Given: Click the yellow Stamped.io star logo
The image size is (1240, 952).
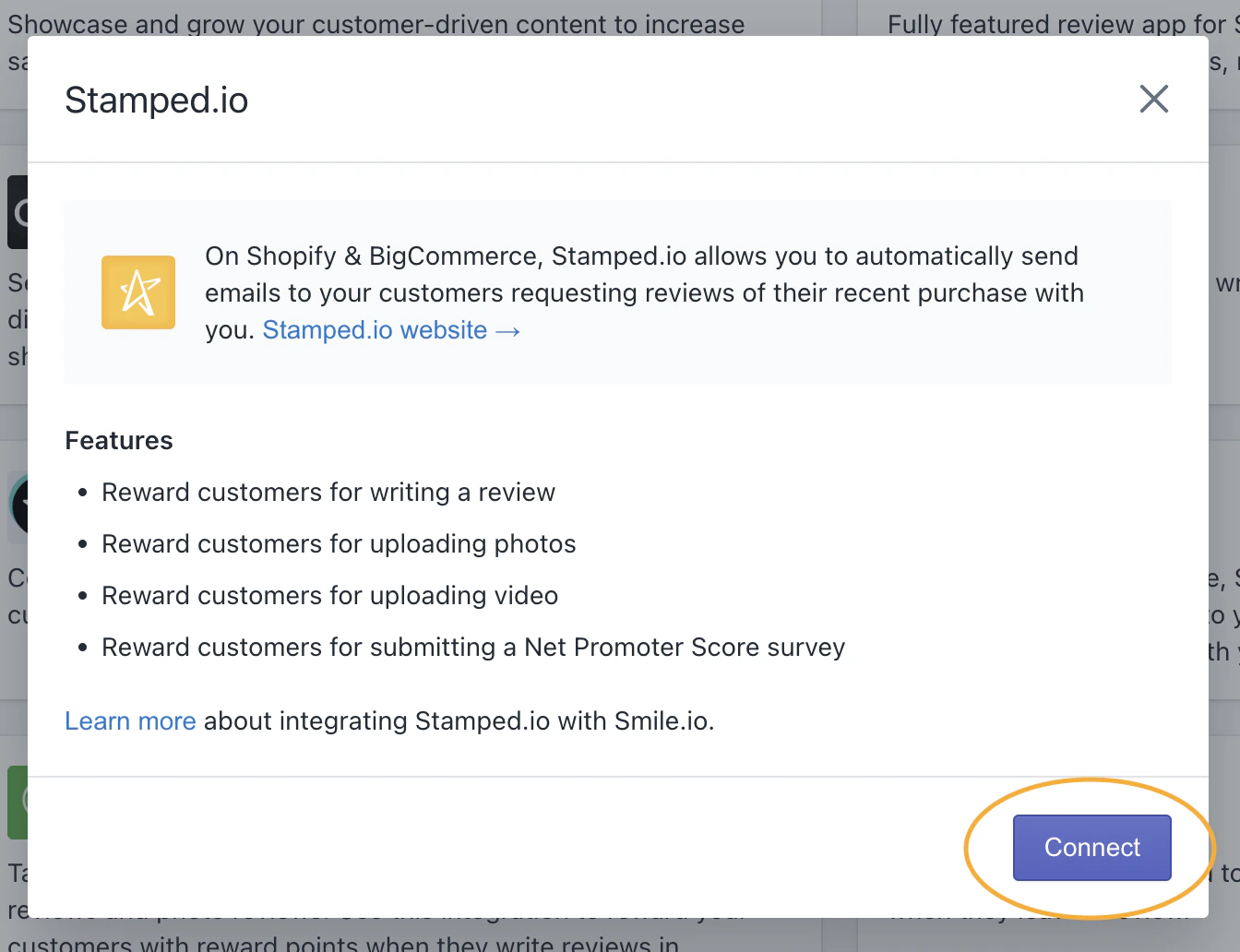Looking at the screenshot, I should click(x=138, y=292).
